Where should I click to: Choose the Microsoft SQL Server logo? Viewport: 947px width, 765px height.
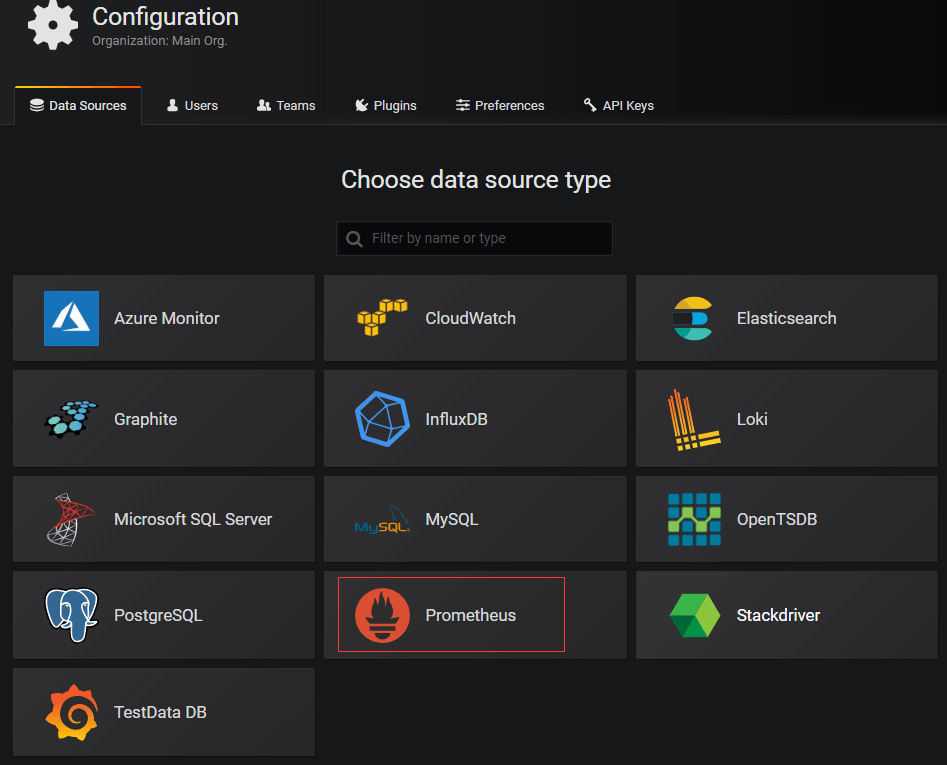click(x=71, y=519)
